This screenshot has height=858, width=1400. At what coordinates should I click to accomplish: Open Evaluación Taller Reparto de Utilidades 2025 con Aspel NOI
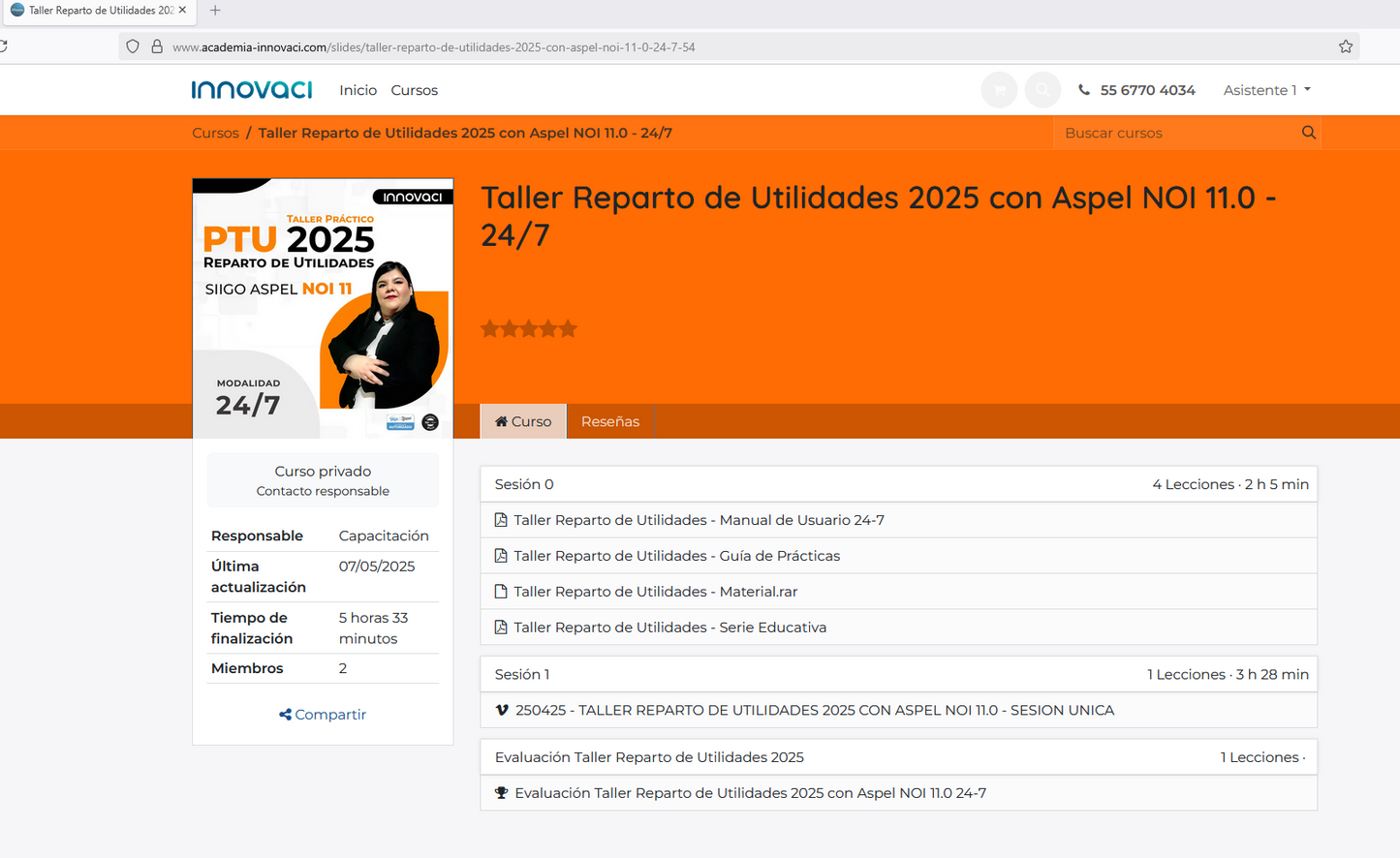(x=750, y=793)
